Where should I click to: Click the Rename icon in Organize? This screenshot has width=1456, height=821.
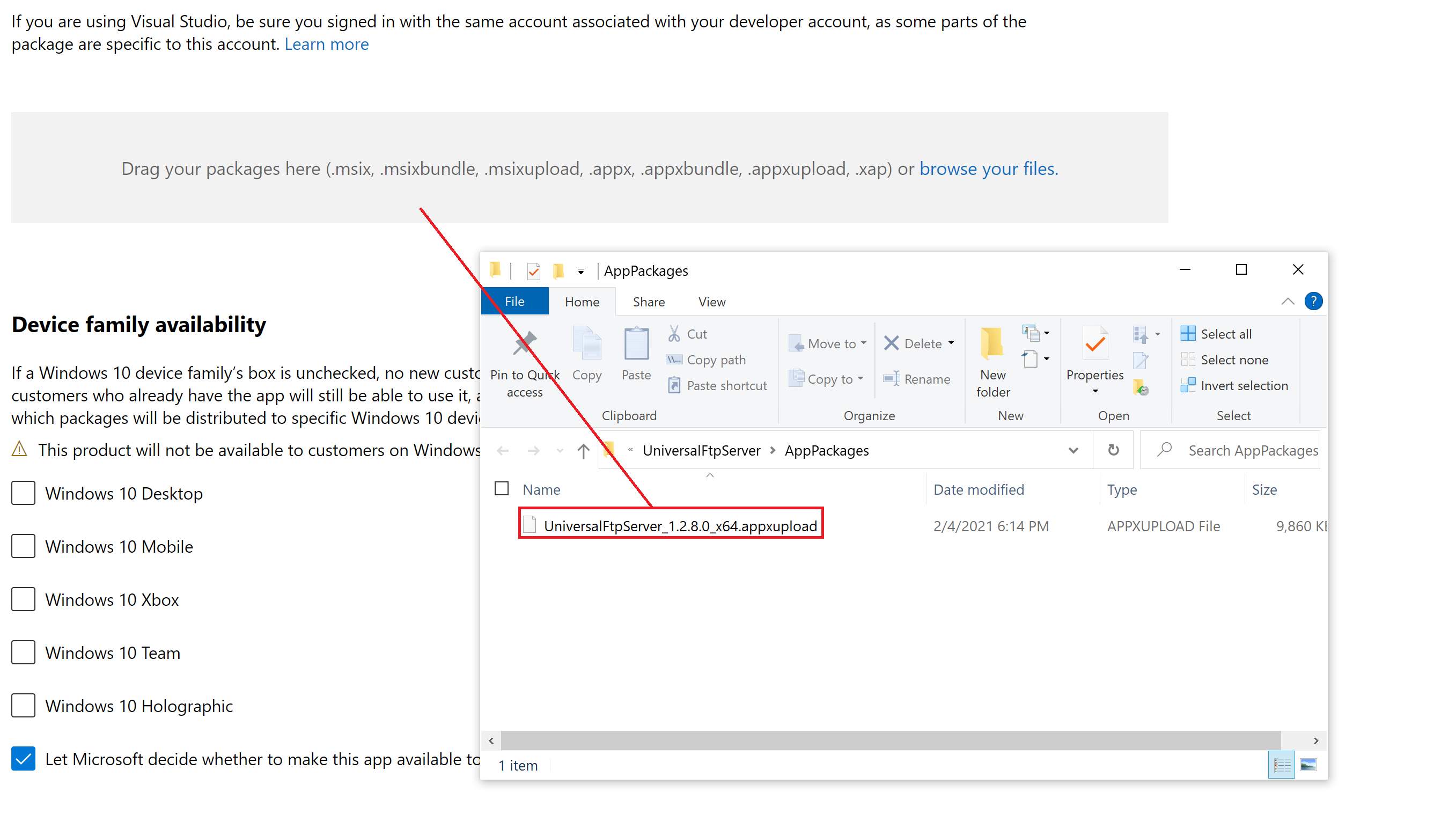(x=892, y=379)
